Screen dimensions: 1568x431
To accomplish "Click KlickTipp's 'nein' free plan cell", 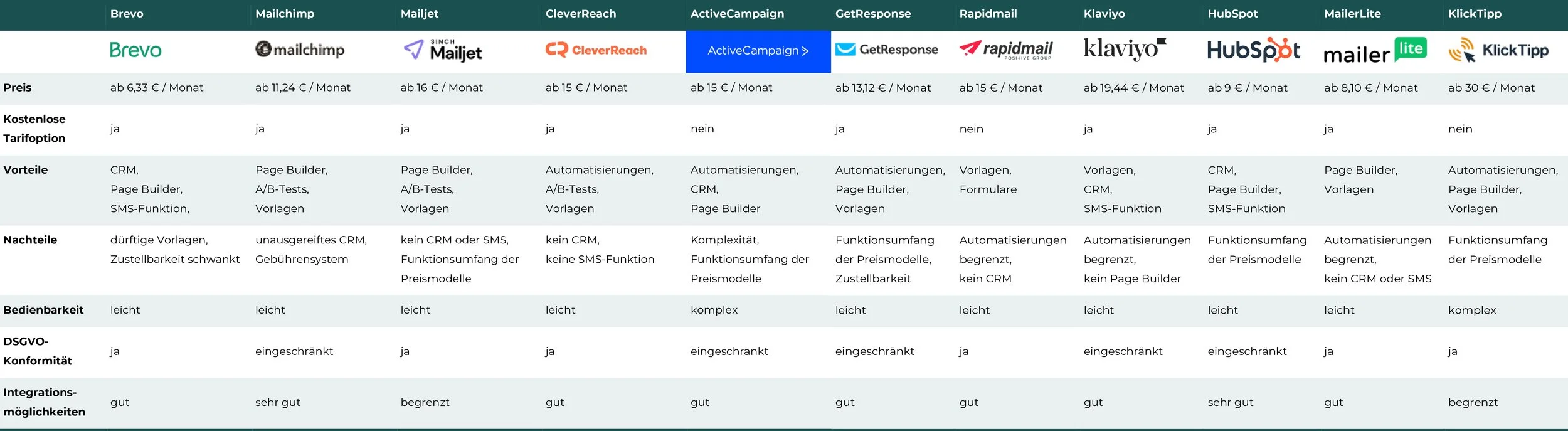I will pyautogui.click(x=1460, y=129).
